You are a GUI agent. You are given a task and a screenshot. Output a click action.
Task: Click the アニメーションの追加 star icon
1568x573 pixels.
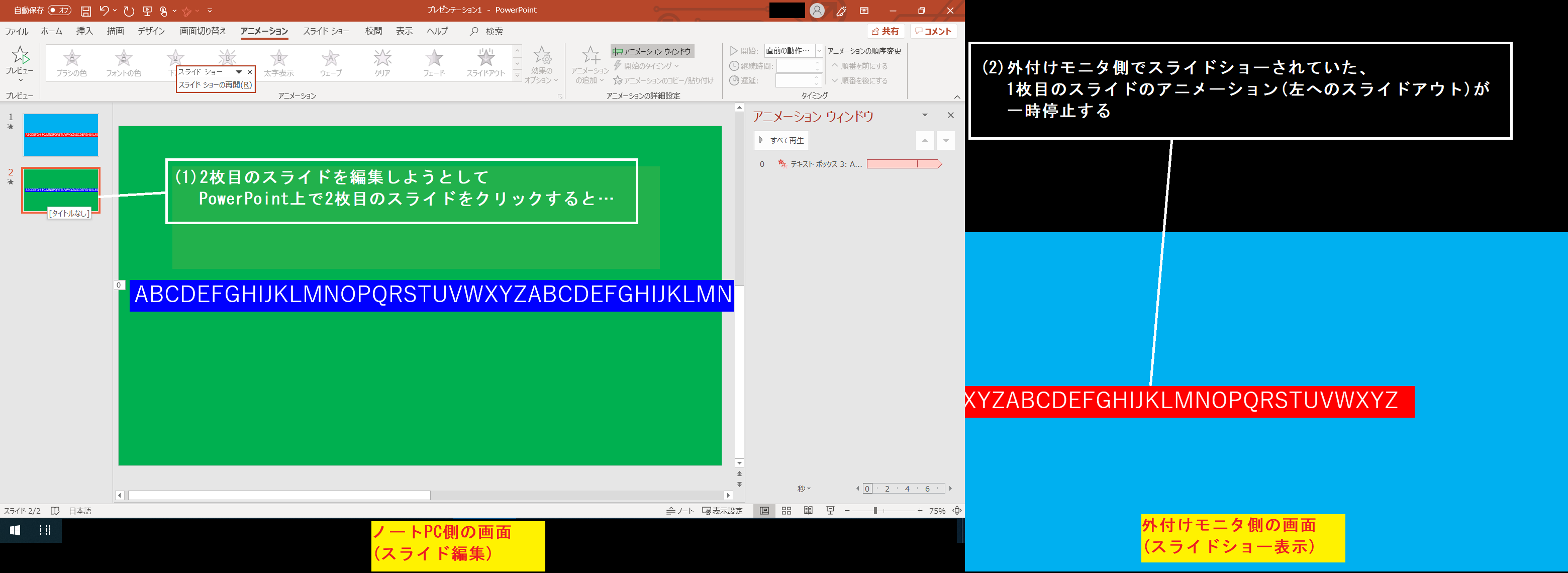590,56
